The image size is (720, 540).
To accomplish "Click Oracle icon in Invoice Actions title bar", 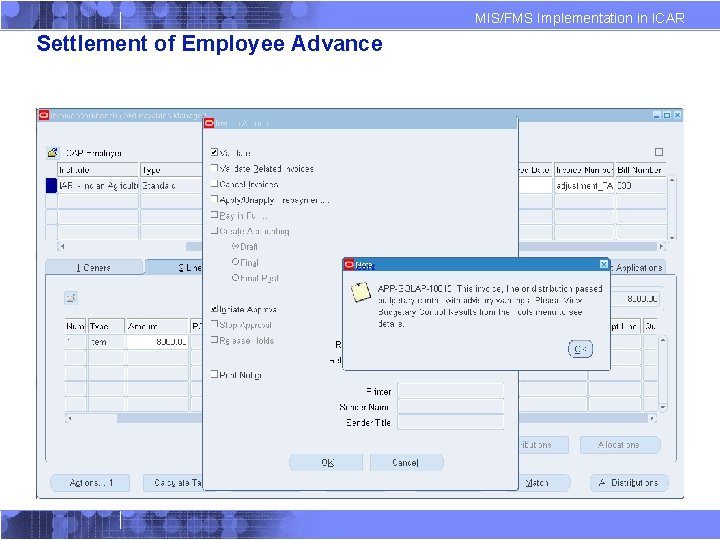I will [209, 123].
